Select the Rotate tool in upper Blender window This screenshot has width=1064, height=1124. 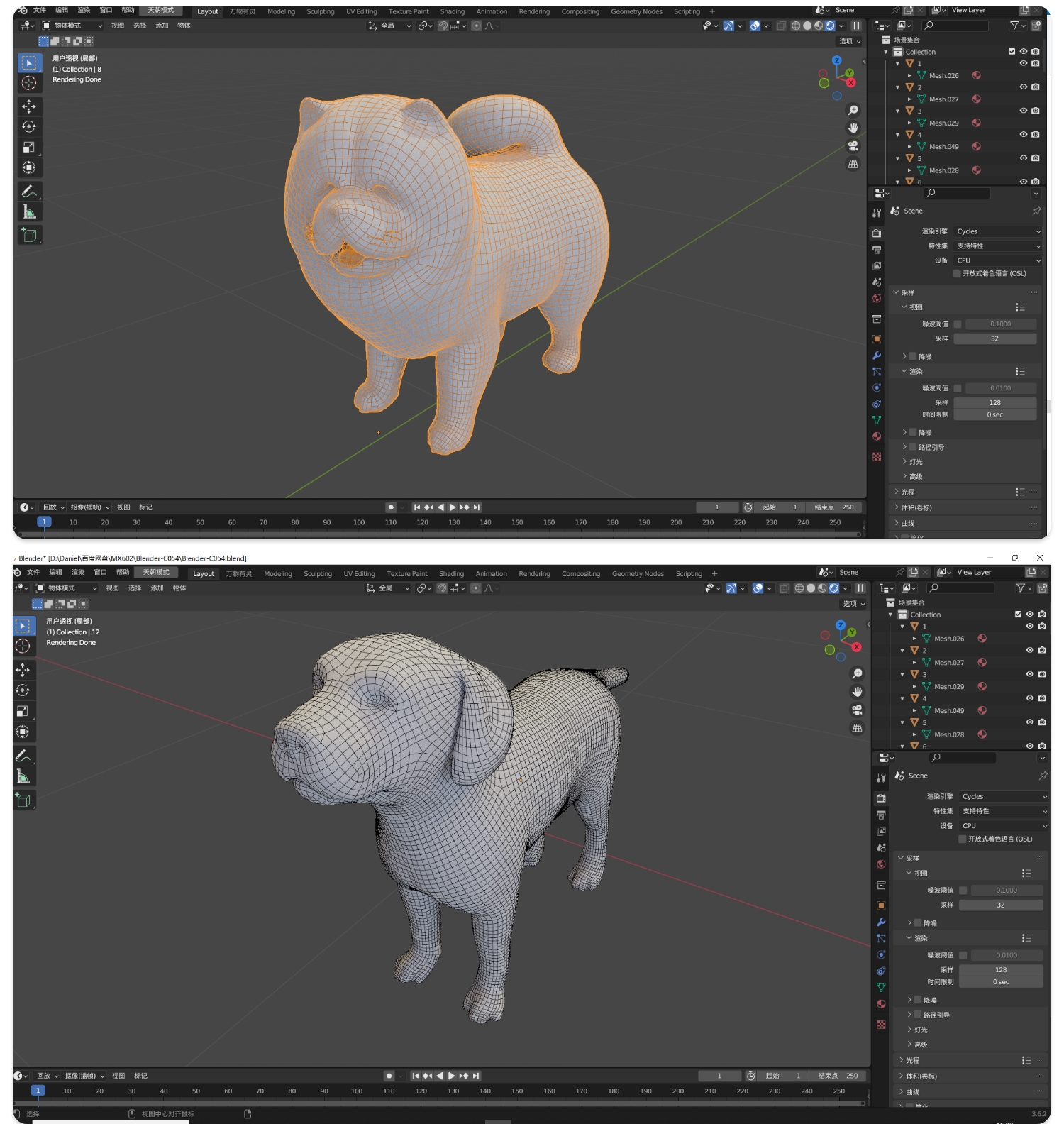pyautogui.click(x=29, y=127)
